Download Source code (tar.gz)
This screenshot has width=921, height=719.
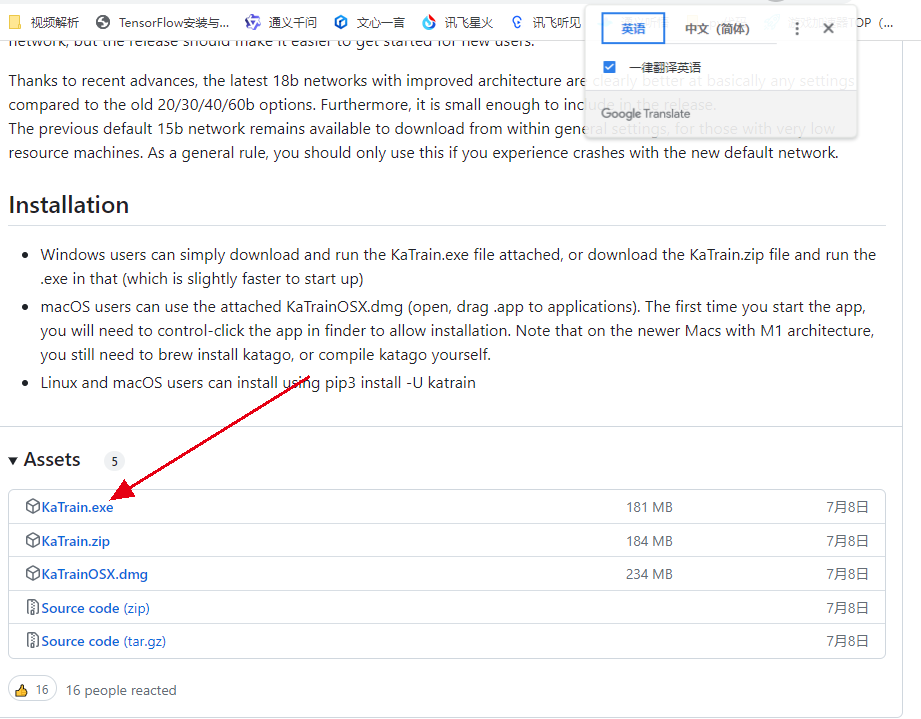pyautogui.click(x=103, y=641)
